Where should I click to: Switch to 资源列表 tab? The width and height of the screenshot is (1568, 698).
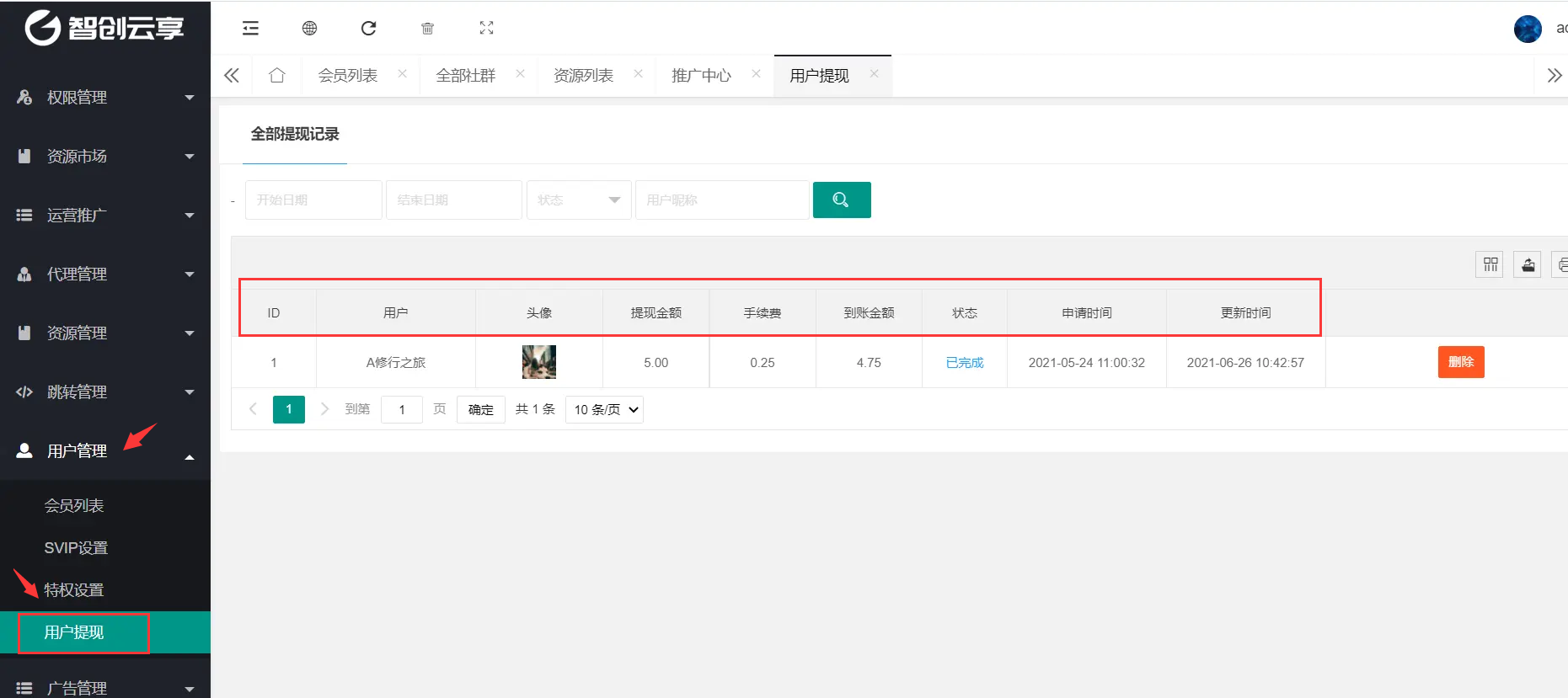(583, 76)
